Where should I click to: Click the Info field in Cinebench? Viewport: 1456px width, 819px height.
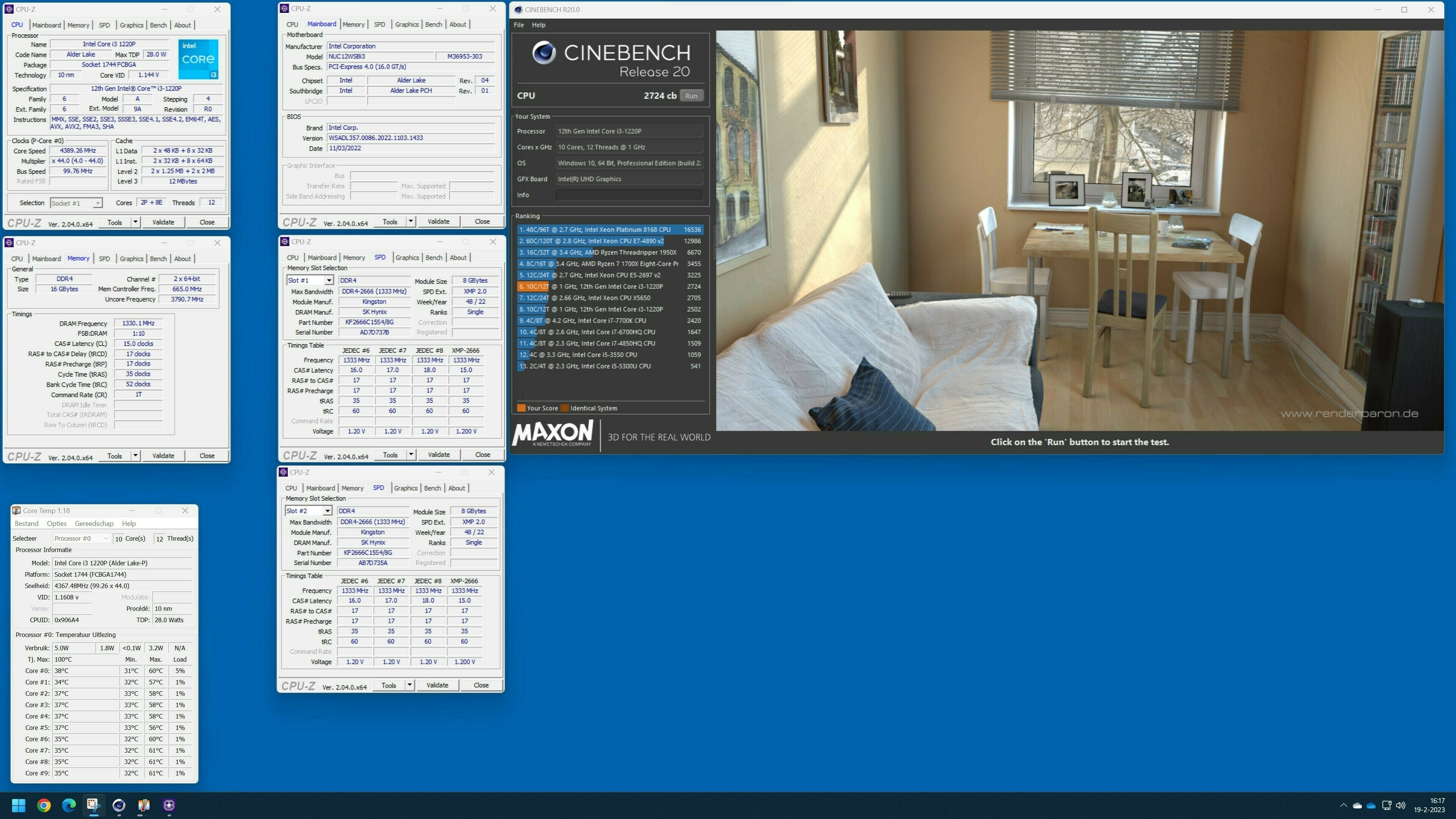(629, 195)
